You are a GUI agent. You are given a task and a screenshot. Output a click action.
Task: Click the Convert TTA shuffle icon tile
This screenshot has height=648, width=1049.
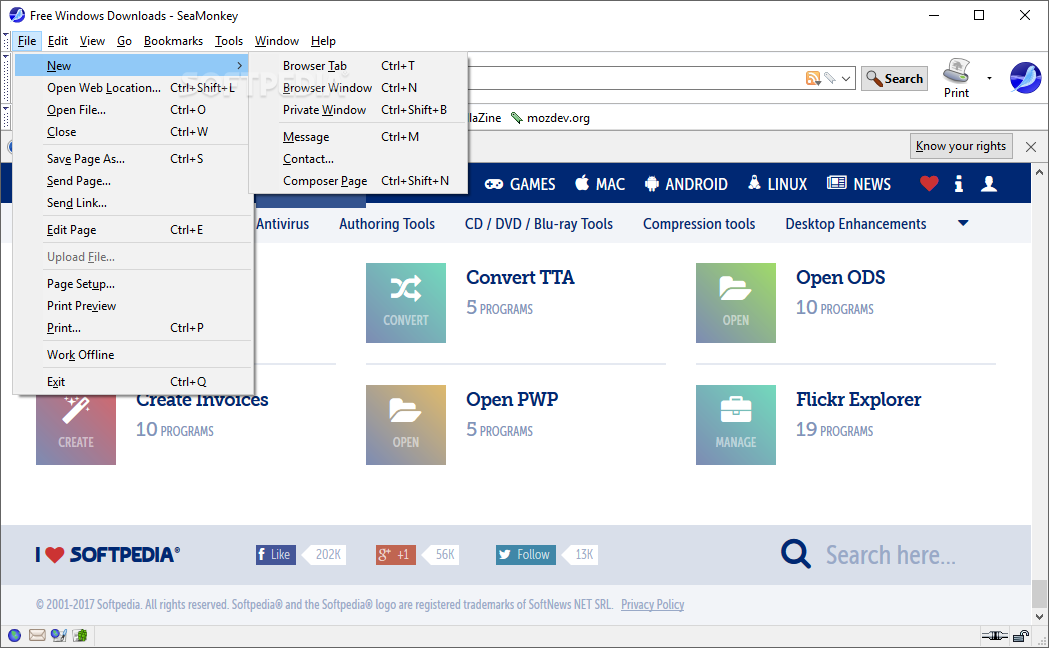coord(405,303)
